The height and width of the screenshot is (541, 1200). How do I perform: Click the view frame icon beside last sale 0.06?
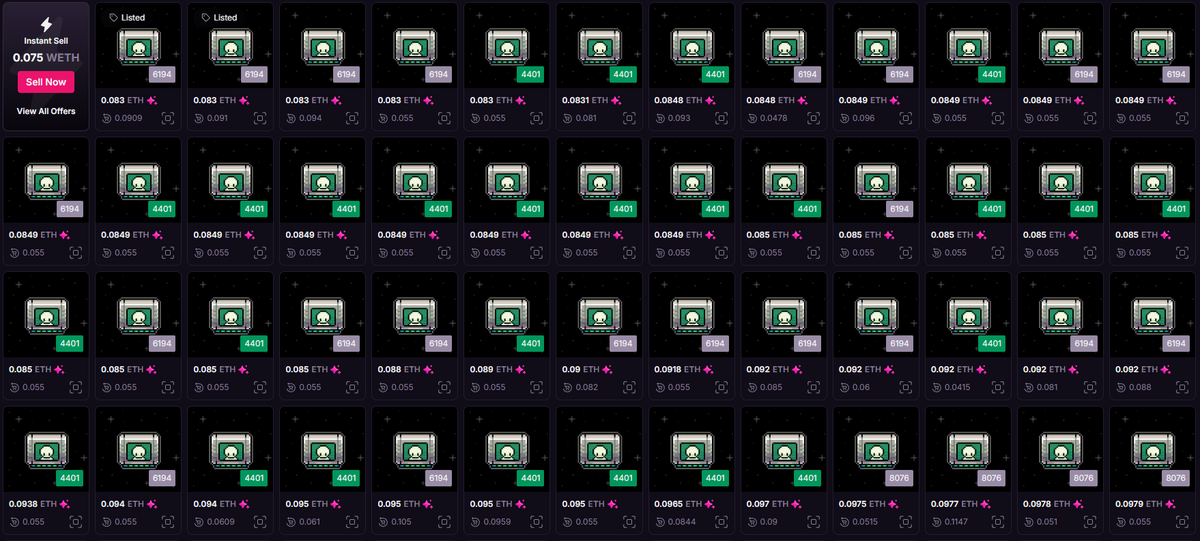pos(904,386)
